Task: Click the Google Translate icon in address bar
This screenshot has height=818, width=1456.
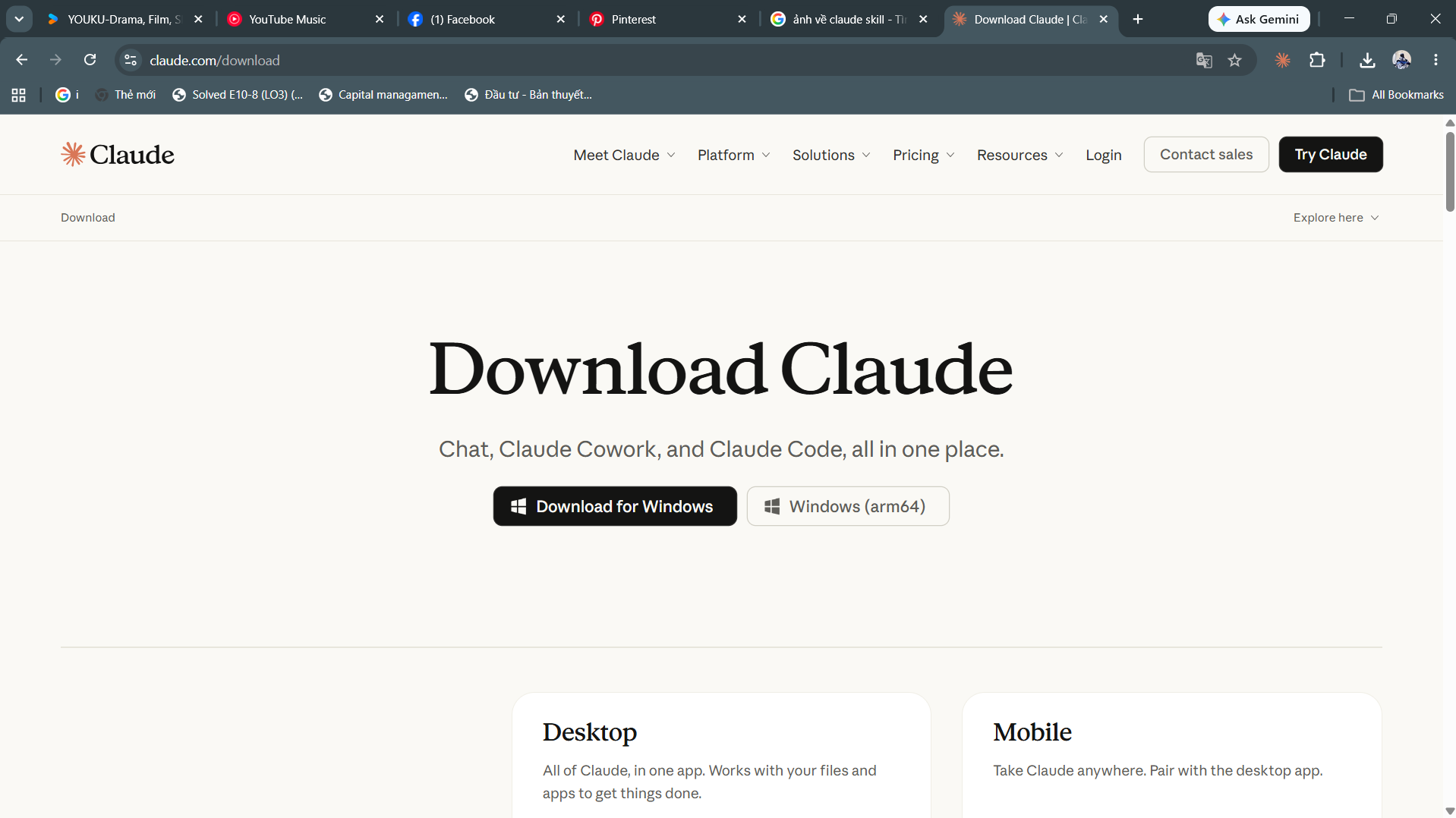Action: click(x=1204, y=60)
